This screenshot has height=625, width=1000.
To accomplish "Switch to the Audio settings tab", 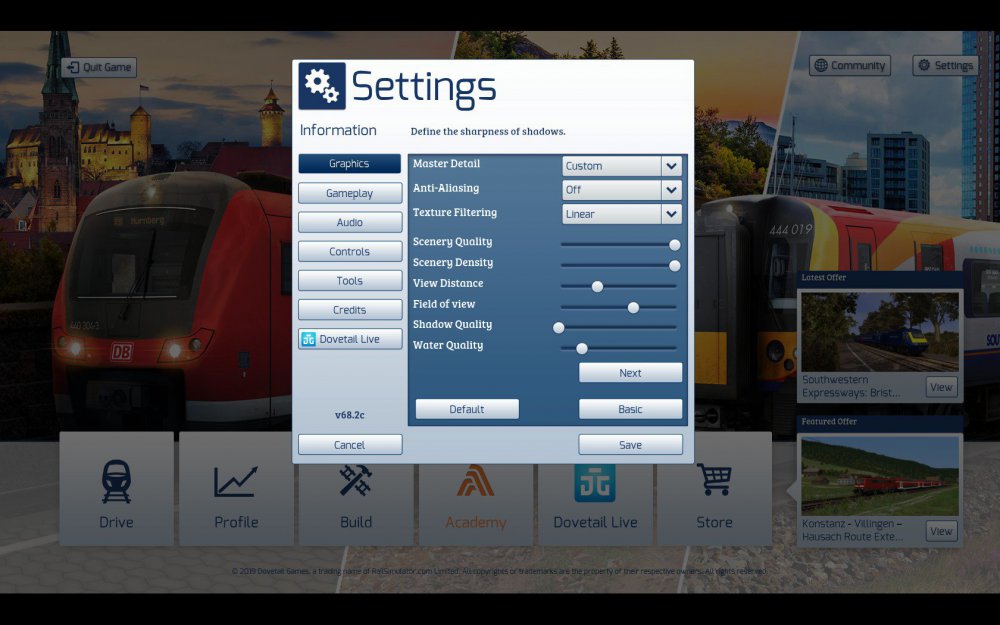I will point(349,222).
